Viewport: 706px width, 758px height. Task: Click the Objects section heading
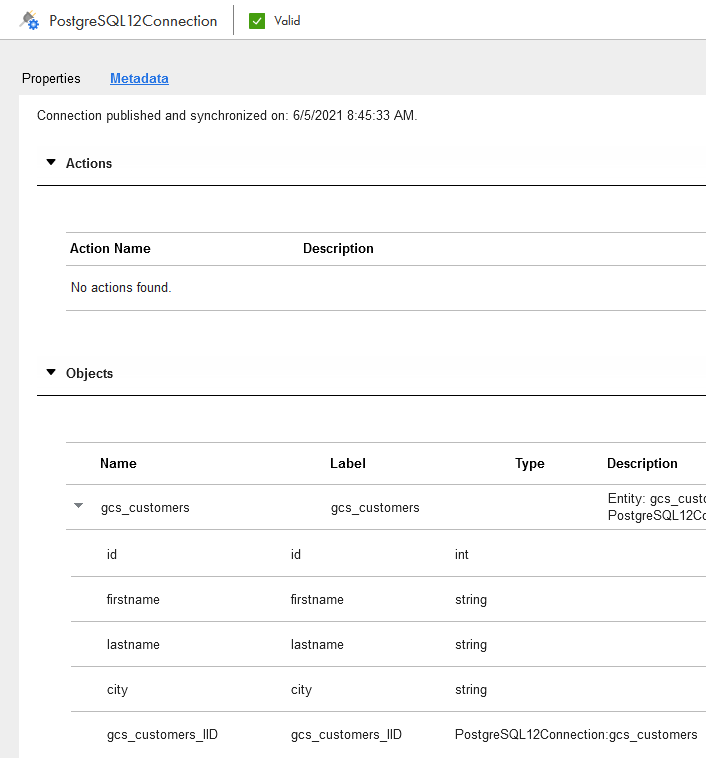(89, 374)
